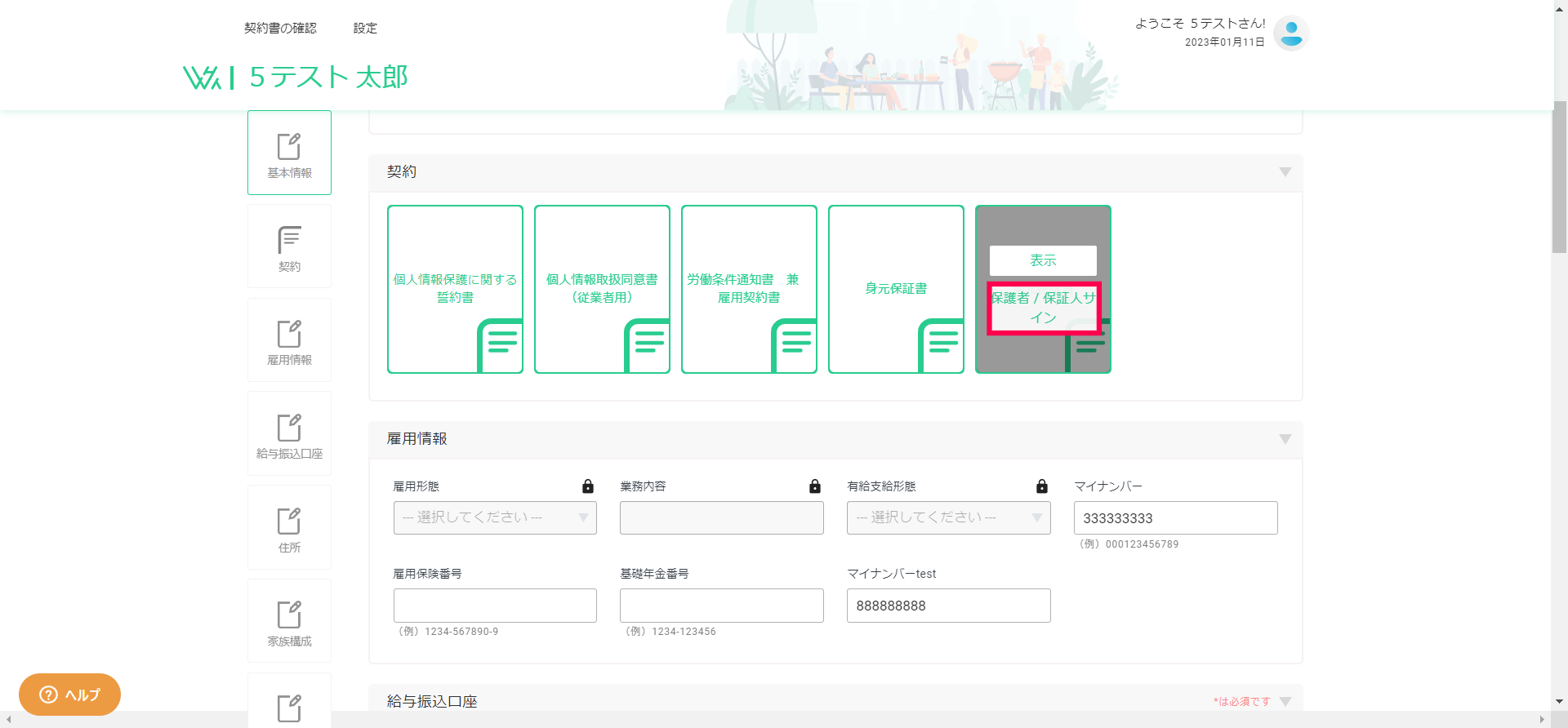Jump to 給与振込口座 sidebar icon

289,434
